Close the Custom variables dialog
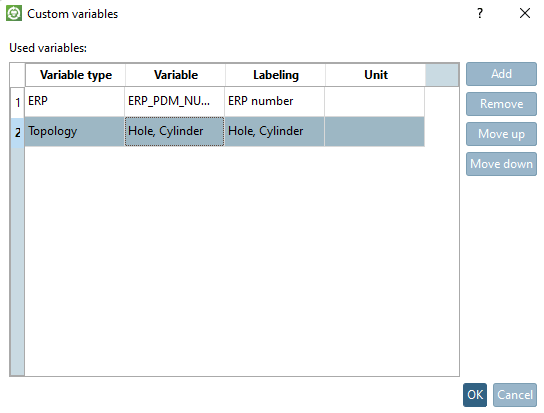The height and width of the screenshot is (413, 544). coord(525,13)
